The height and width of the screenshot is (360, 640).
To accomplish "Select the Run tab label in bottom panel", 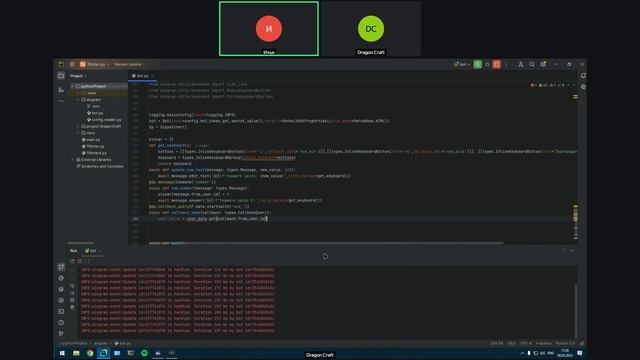I will pyautogui.click(x=73, y=251).
